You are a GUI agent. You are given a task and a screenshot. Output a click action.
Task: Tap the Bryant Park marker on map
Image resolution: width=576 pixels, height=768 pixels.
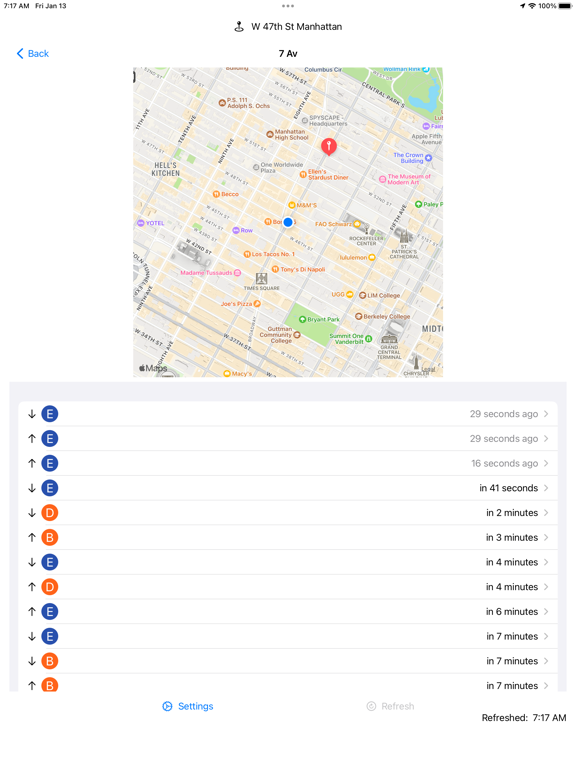pos(302,319)
